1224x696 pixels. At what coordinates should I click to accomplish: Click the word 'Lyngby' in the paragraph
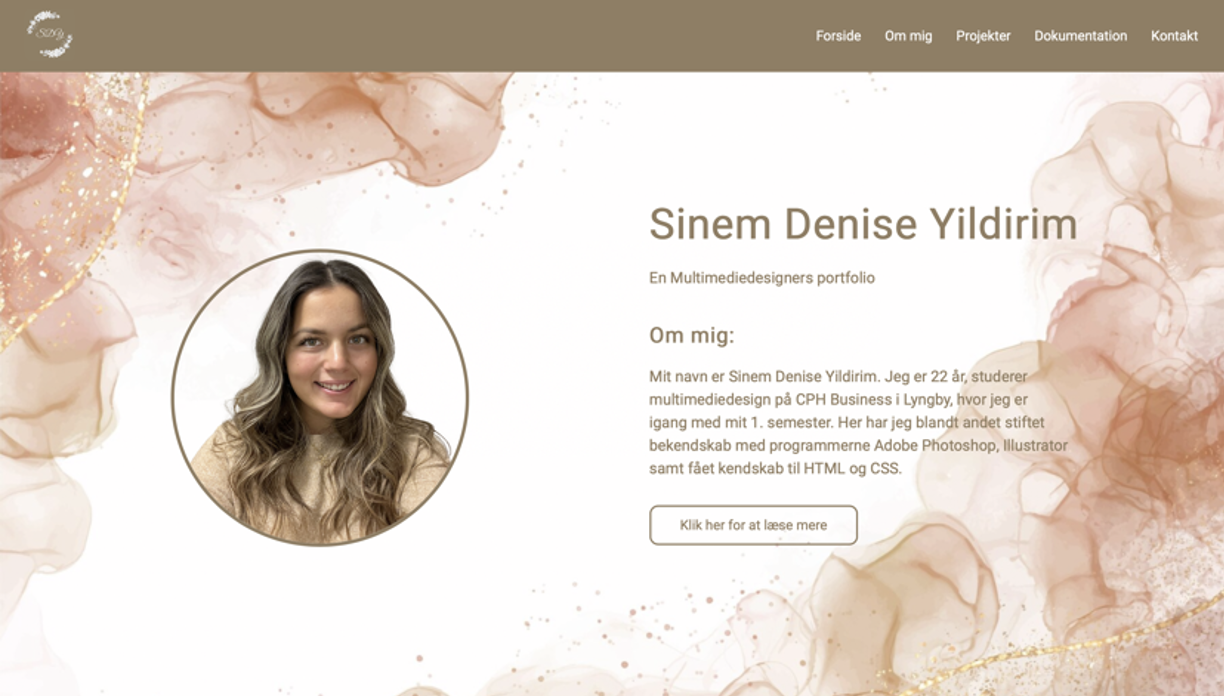(x=924, y=400)
